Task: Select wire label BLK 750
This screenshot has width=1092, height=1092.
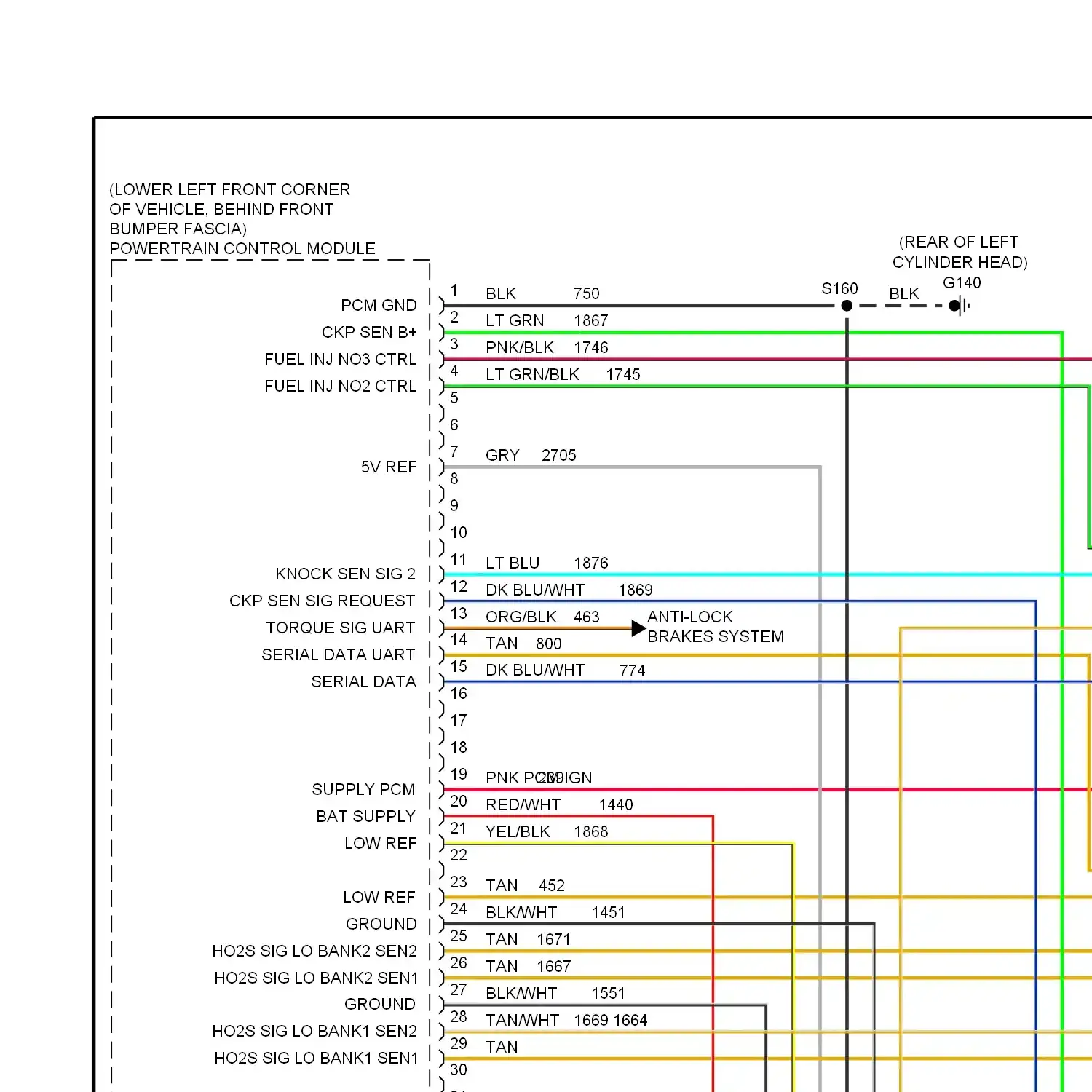Action: tap(542, 293)
